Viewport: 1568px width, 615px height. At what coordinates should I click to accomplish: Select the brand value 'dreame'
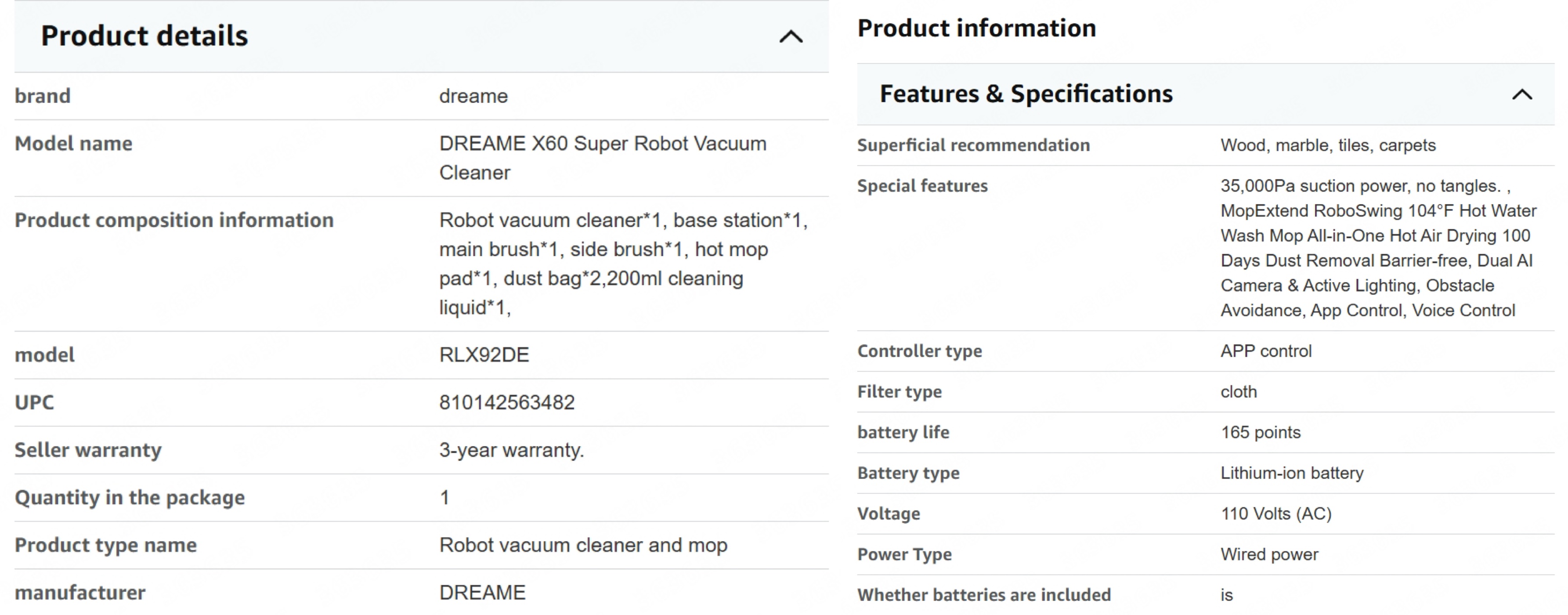tap(473, 96)
